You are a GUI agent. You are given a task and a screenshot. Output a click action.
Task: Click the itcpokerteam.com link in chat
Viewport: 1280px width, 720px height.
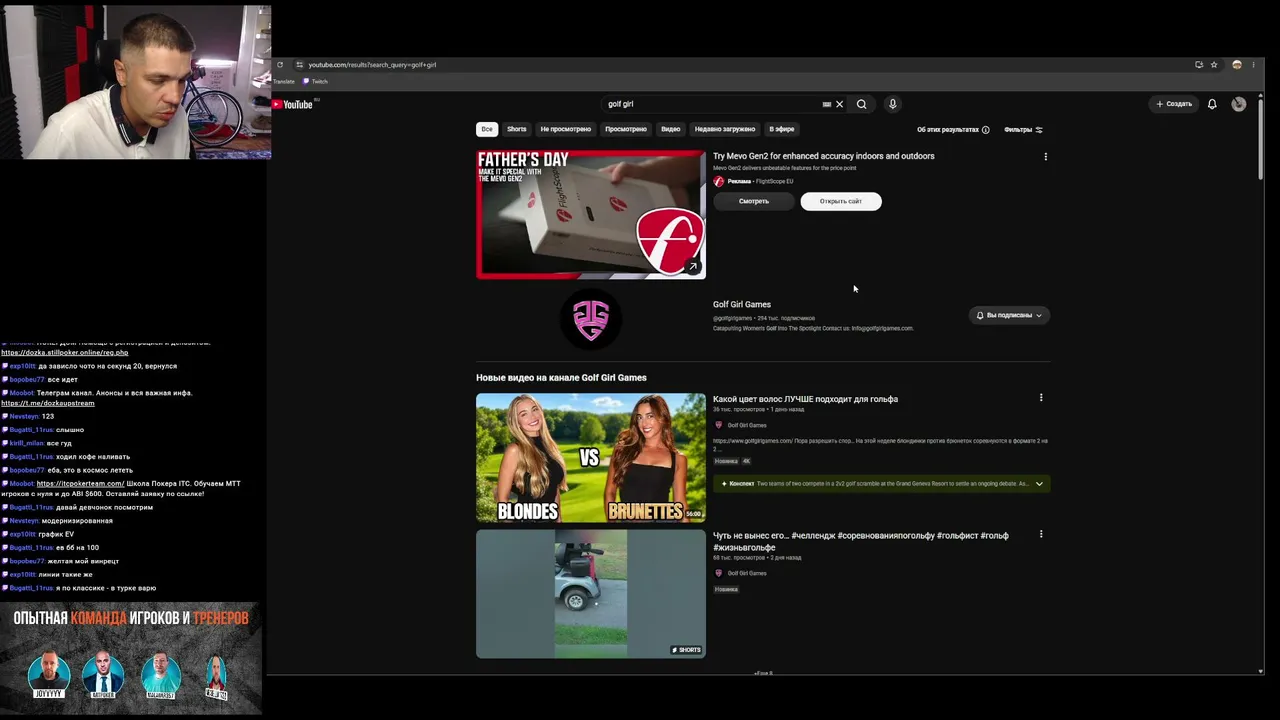pyautogui.click(x=81, y=484)
